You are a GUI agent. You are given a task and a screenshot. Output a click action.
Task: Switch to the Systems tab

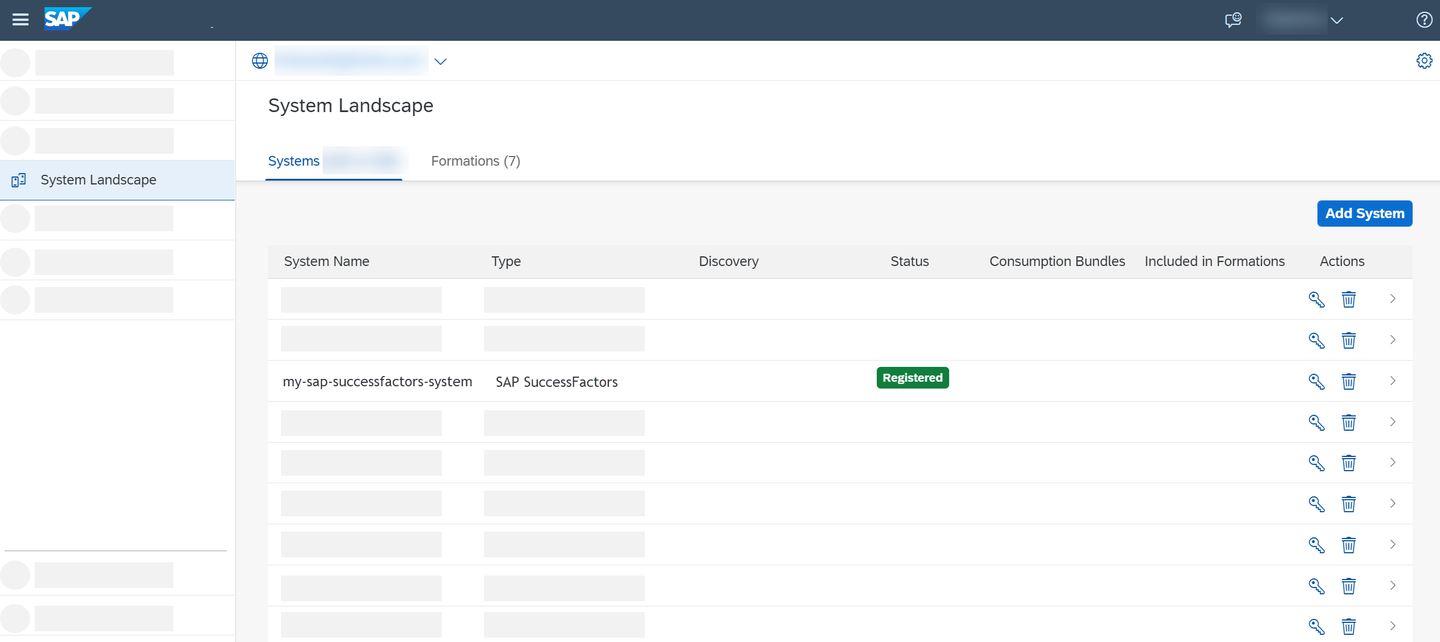[334, 161]
